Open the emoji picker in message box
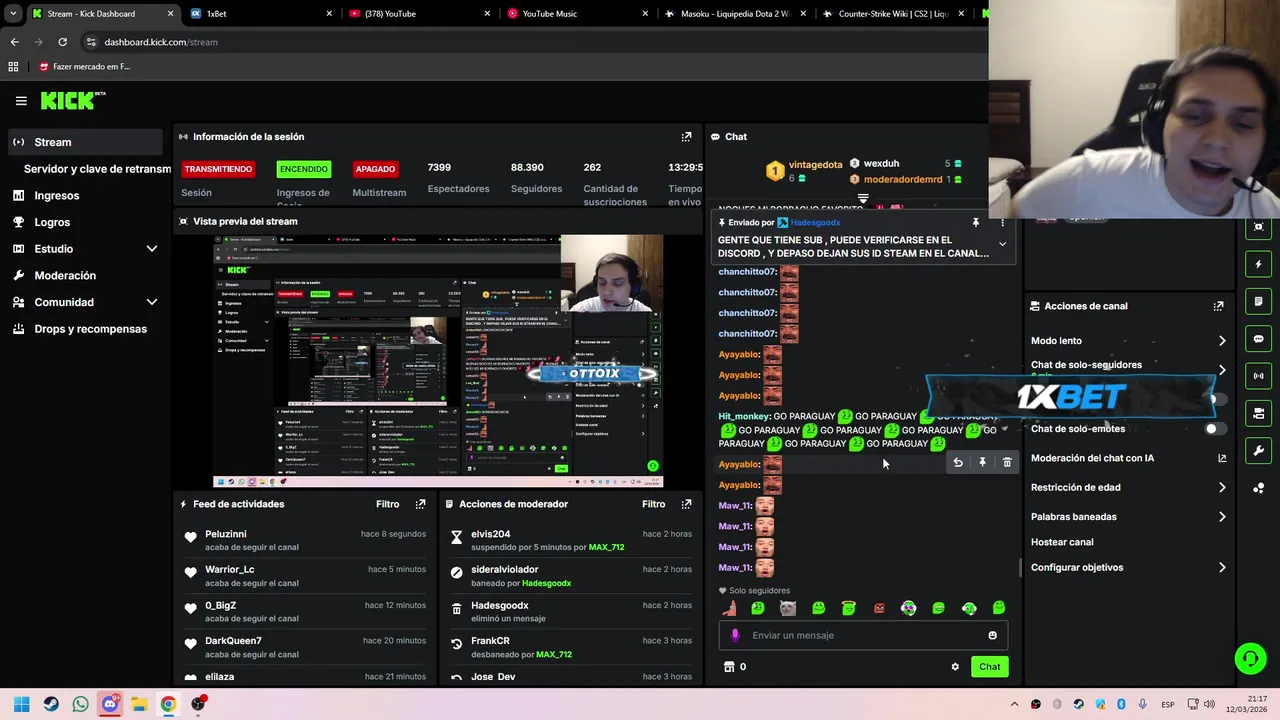 pyautogui.click(x=992, y=635)
